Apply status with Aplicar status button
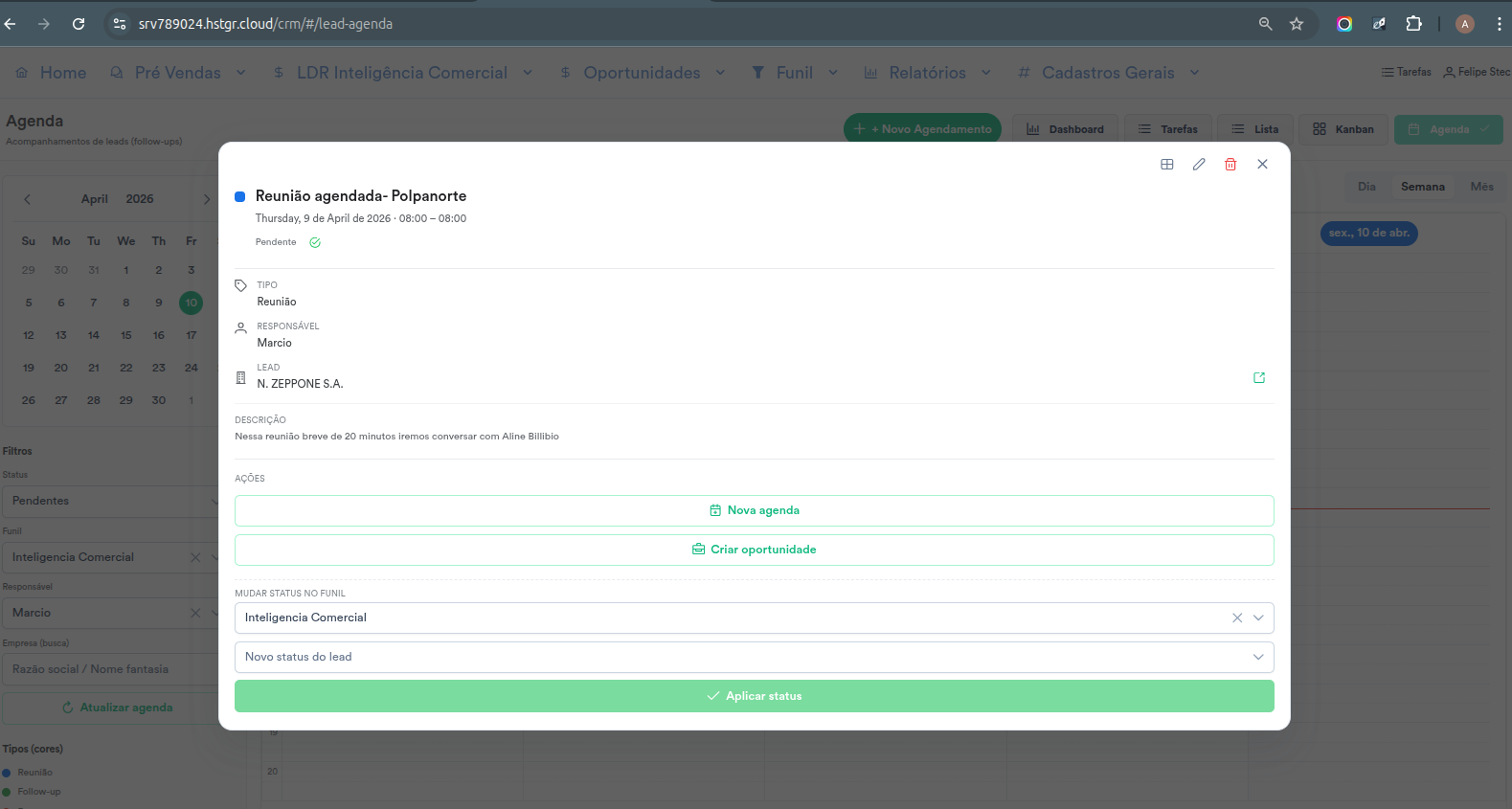 pyautogui.click(x=755, y=696)
